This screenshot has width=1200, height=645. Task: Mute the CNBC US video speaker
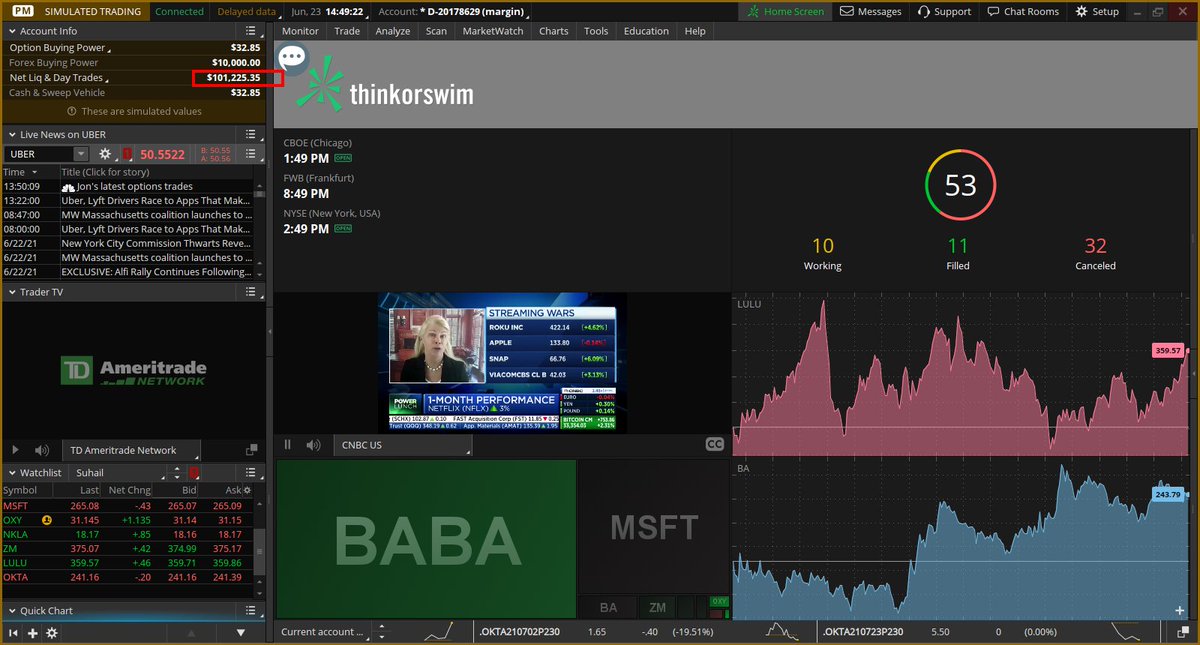coord(313,445)
